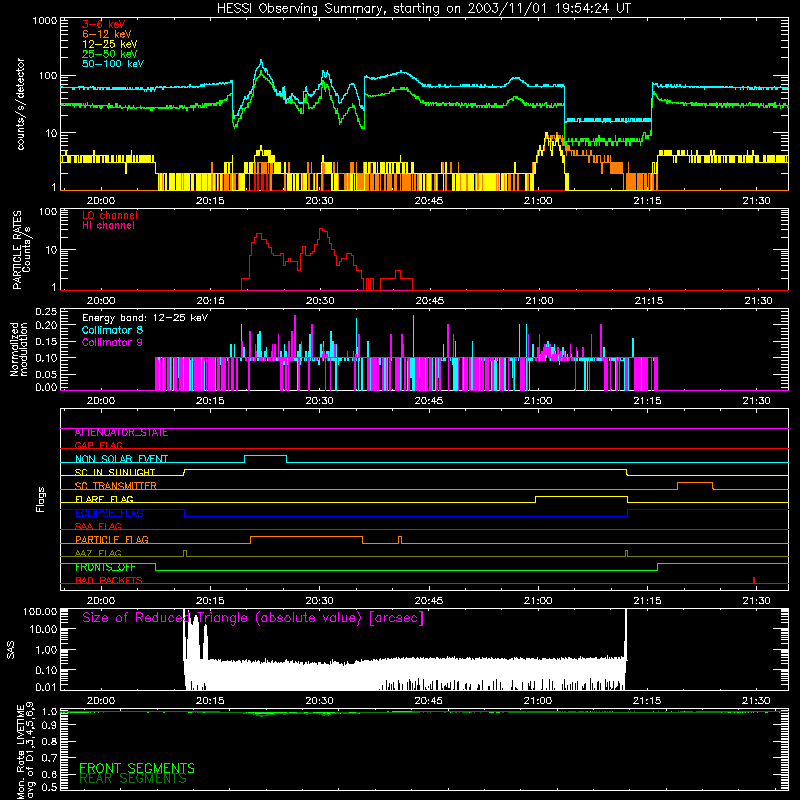Click the PARTICLE_FLAG label
The width and height of the screenshot is (800, 800).
(112, 539)
